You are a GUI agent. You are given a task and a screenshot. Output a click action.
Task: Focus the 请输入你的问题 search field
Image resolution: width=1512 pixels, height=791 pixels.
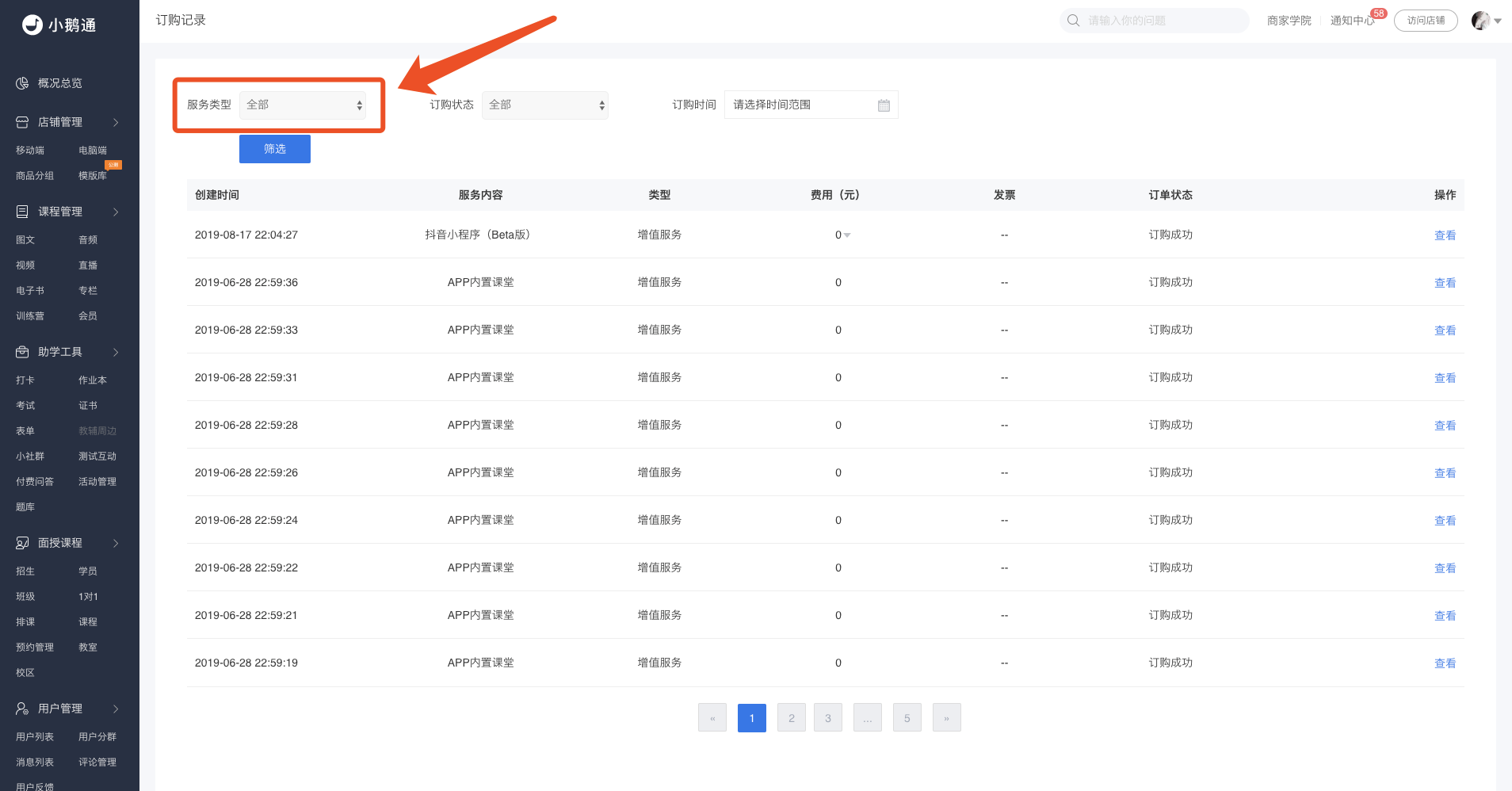click(x=1161, y=21)
